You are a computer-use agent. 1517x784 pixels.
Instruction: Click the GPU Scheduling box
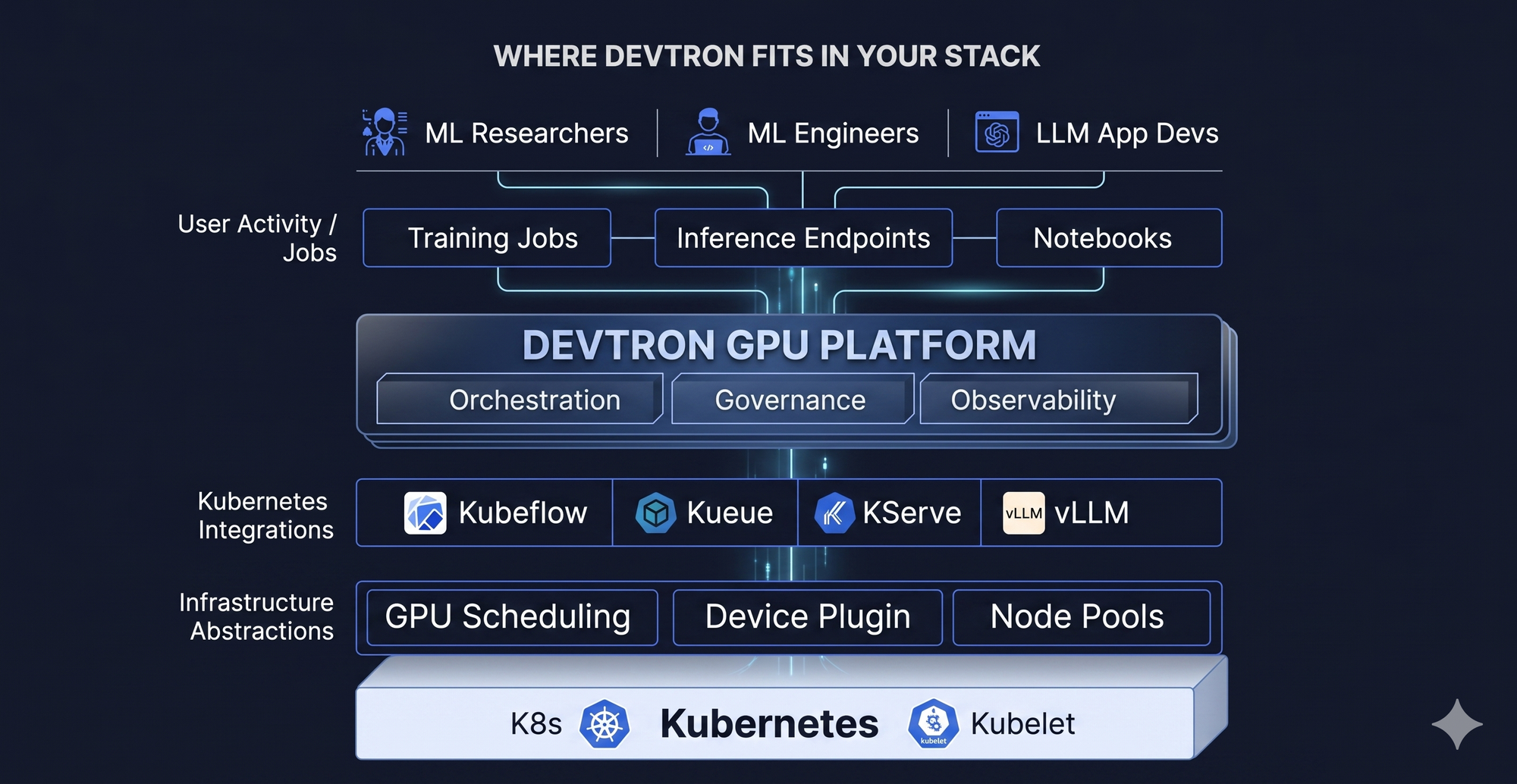coord(512,617)
